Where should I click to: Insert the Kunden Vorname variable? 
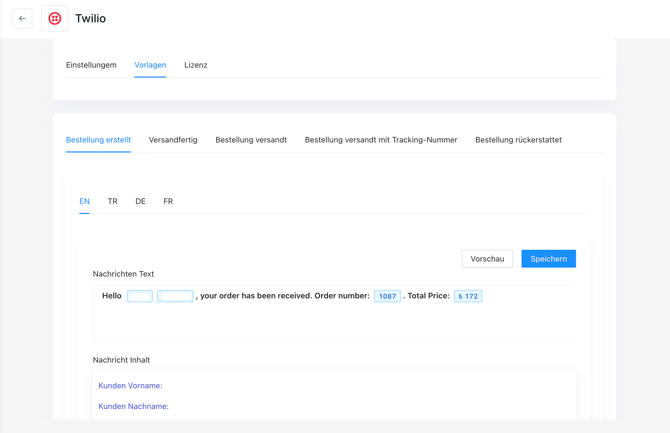coord(130,386)
